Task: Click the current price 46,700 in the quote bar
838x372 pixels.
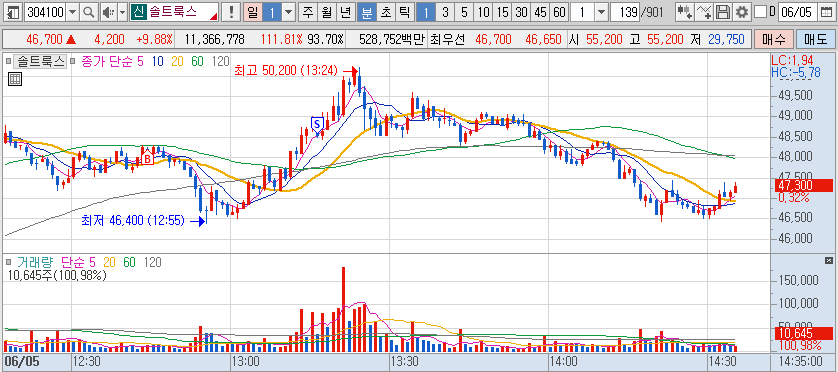Action: pos(43,39)
